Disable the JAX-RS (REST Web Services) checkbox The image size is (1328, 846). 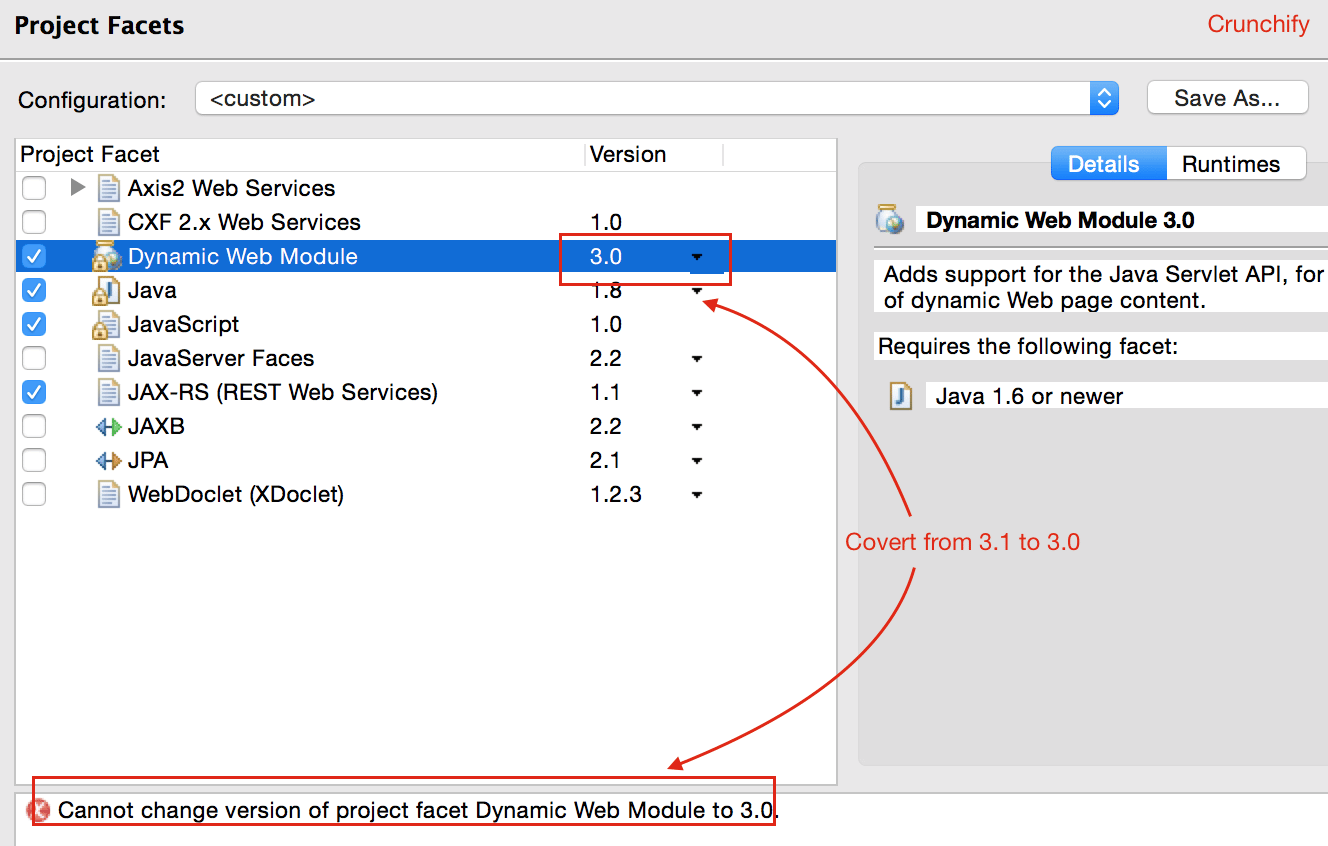(x=33, y=392)
